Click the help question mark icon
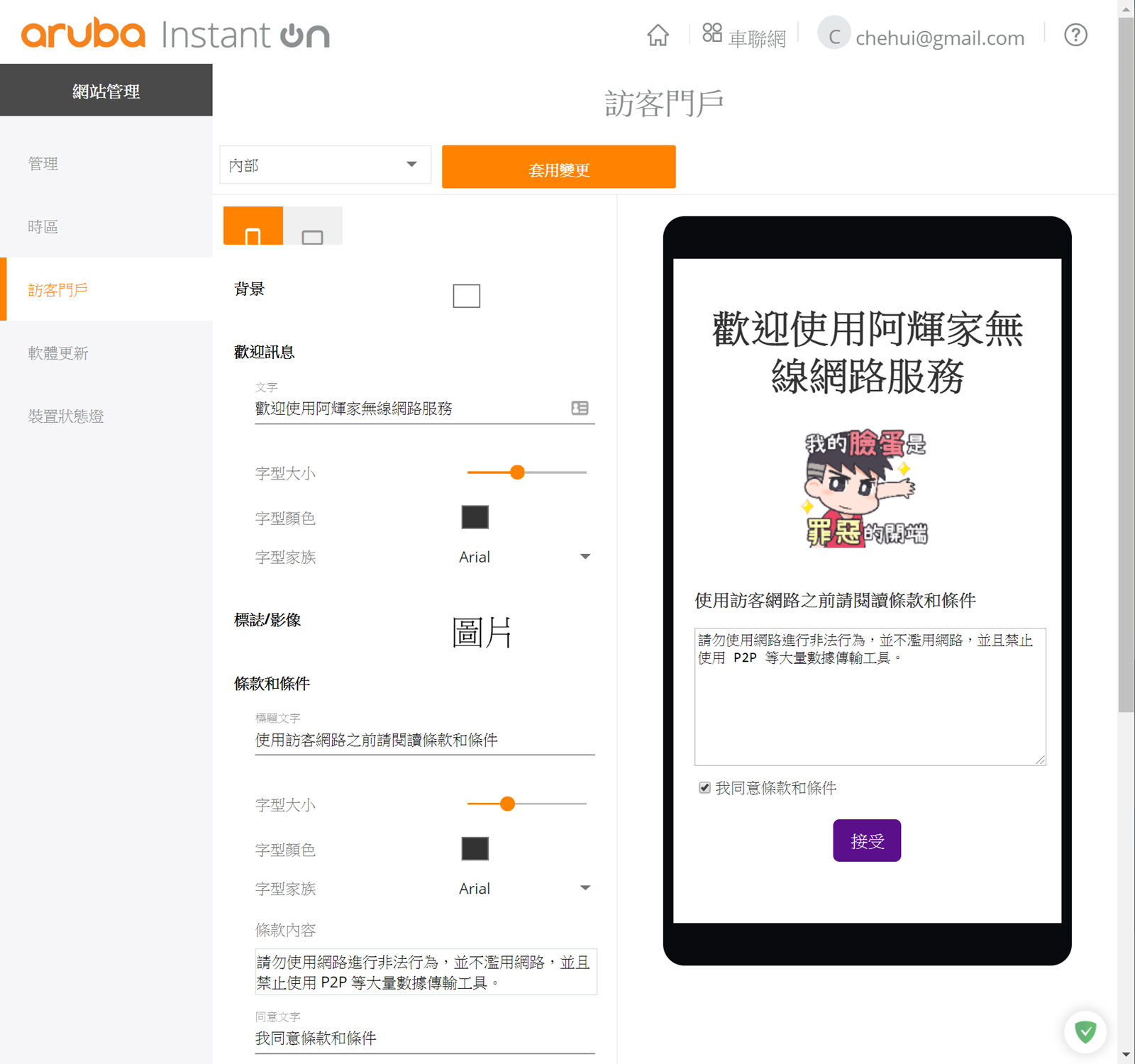This screenshot has width=1135, height=1064. click(x=1075, y=35)
